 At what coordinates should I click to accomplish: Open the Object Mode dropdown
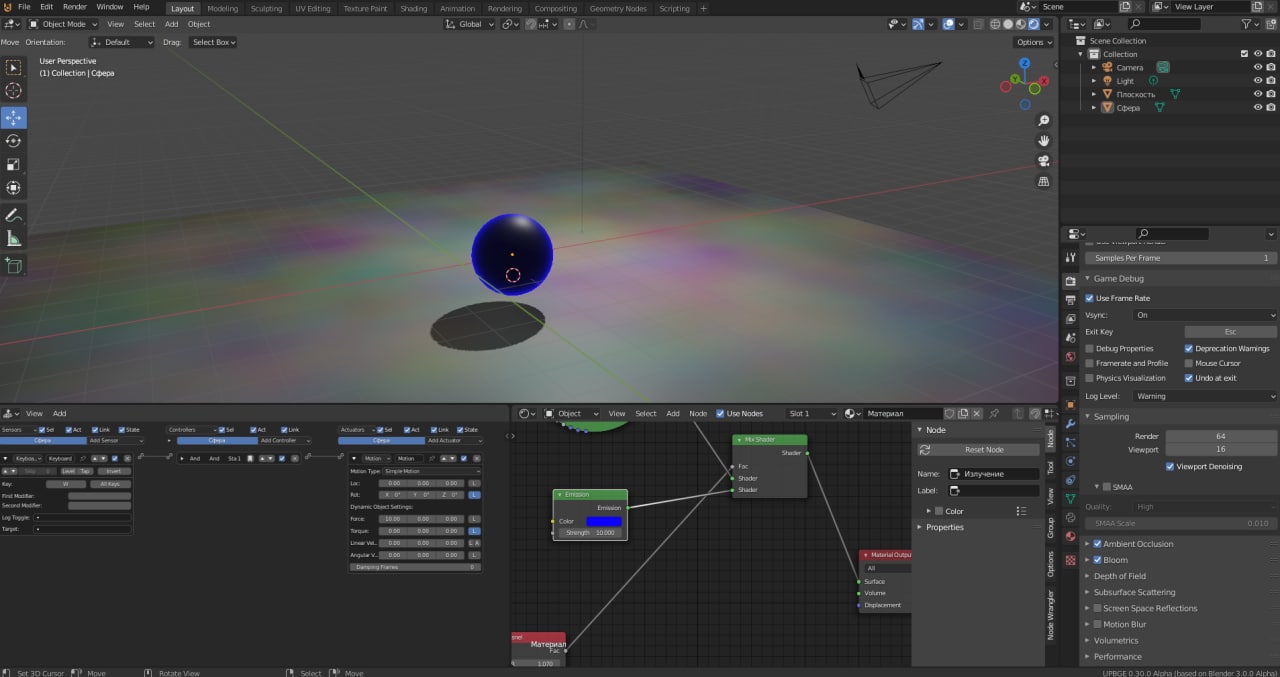click(63, 24)
